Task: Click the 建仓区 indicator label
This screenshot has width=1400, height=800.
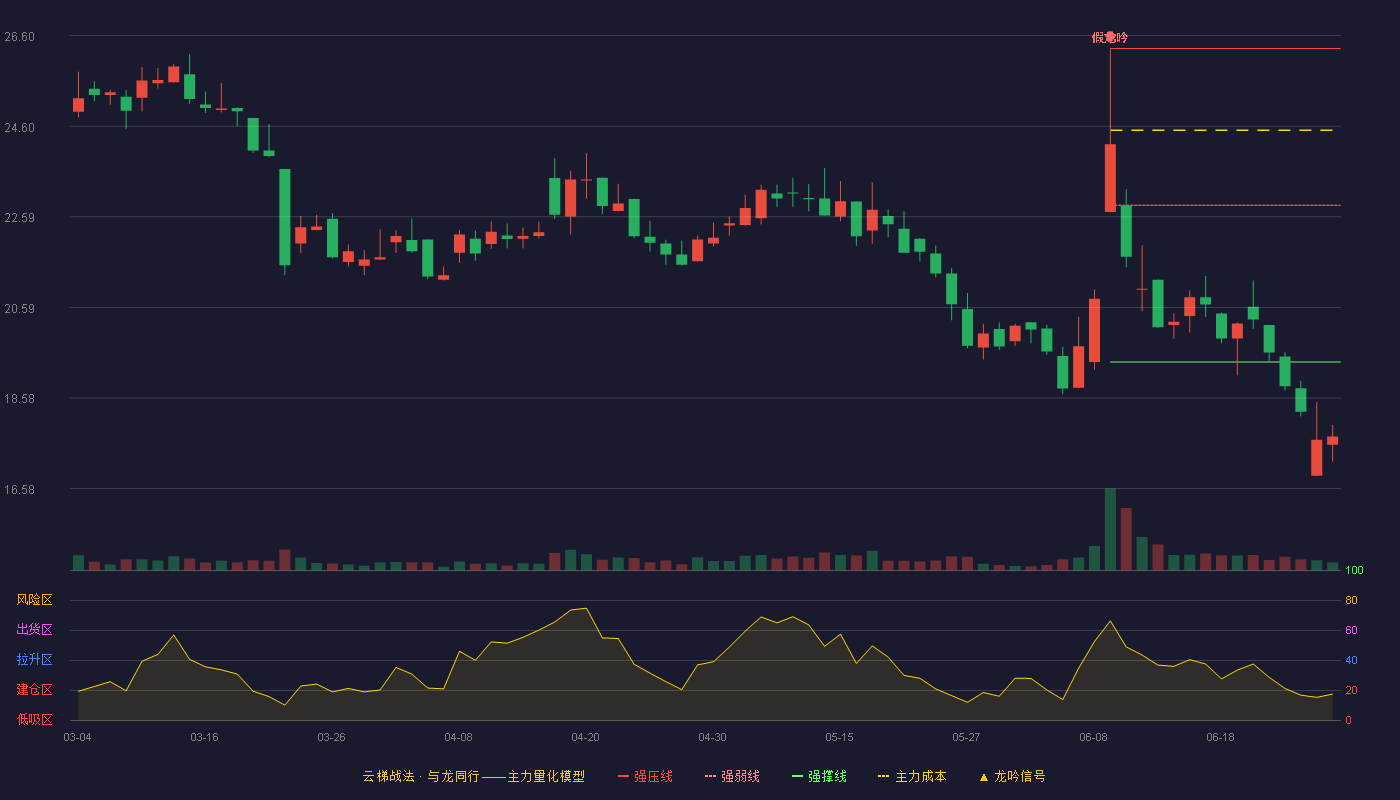Action: 34,690
